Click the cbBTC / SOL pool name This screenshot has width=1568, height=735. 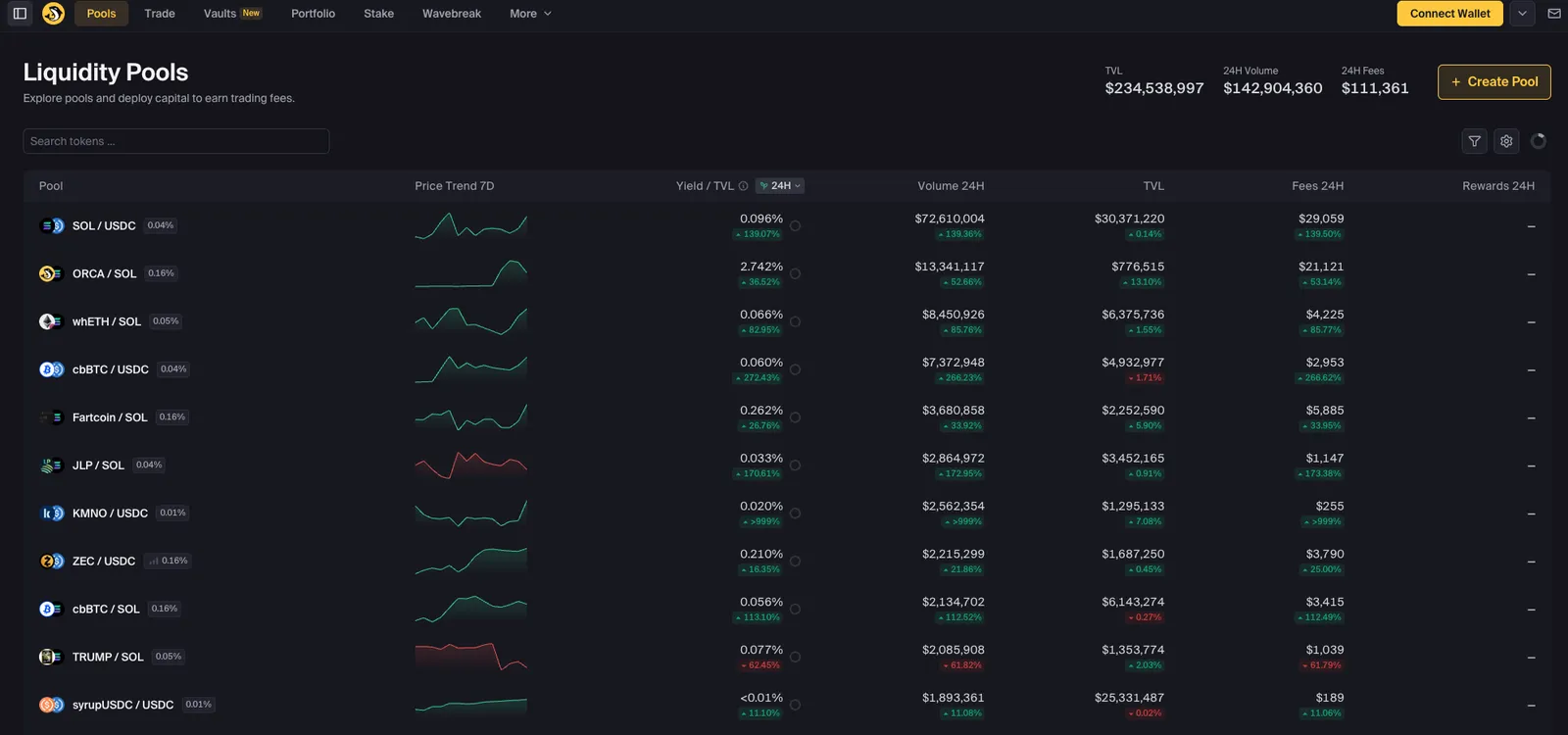point(106,610)
